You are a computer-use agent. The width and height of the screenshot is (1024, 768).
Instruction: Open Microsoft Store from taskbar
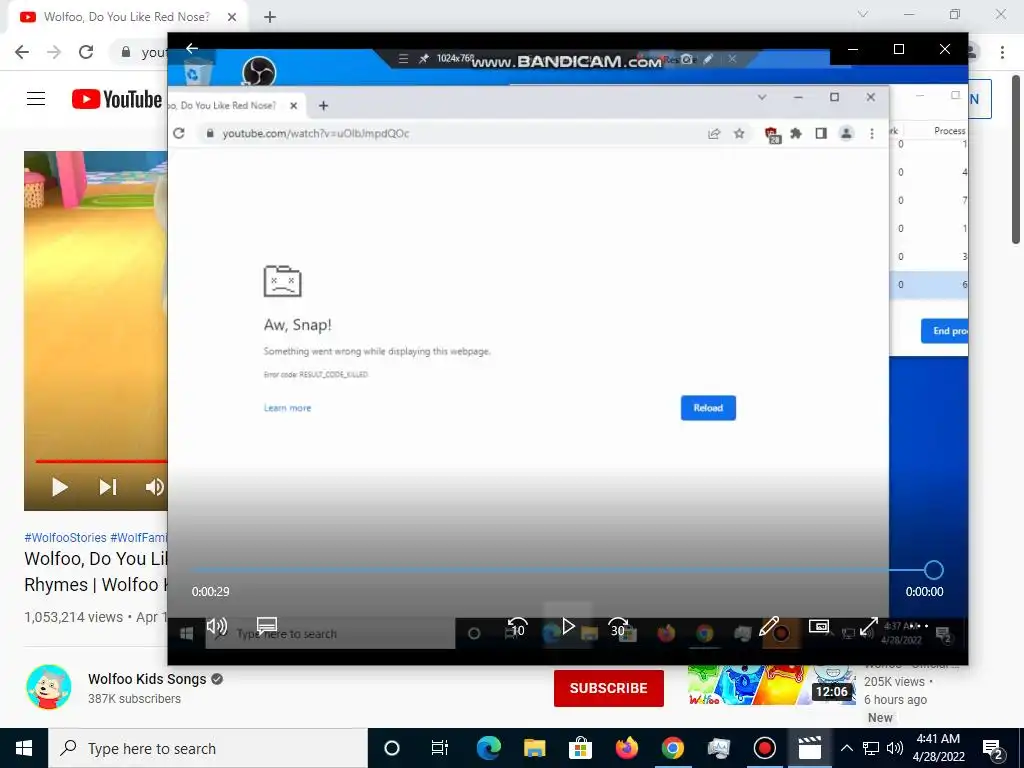(x=580, y=748)
